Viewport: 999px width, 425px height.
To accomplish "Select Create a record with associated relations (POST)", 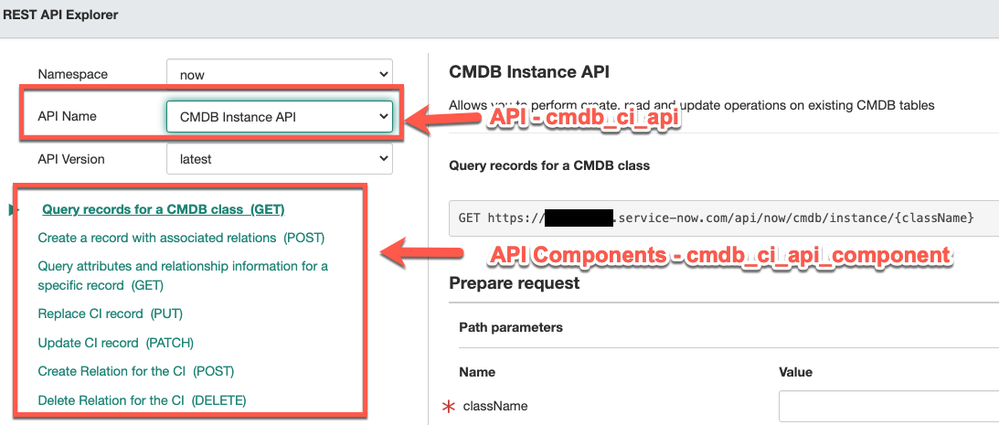I will (182, 238).
